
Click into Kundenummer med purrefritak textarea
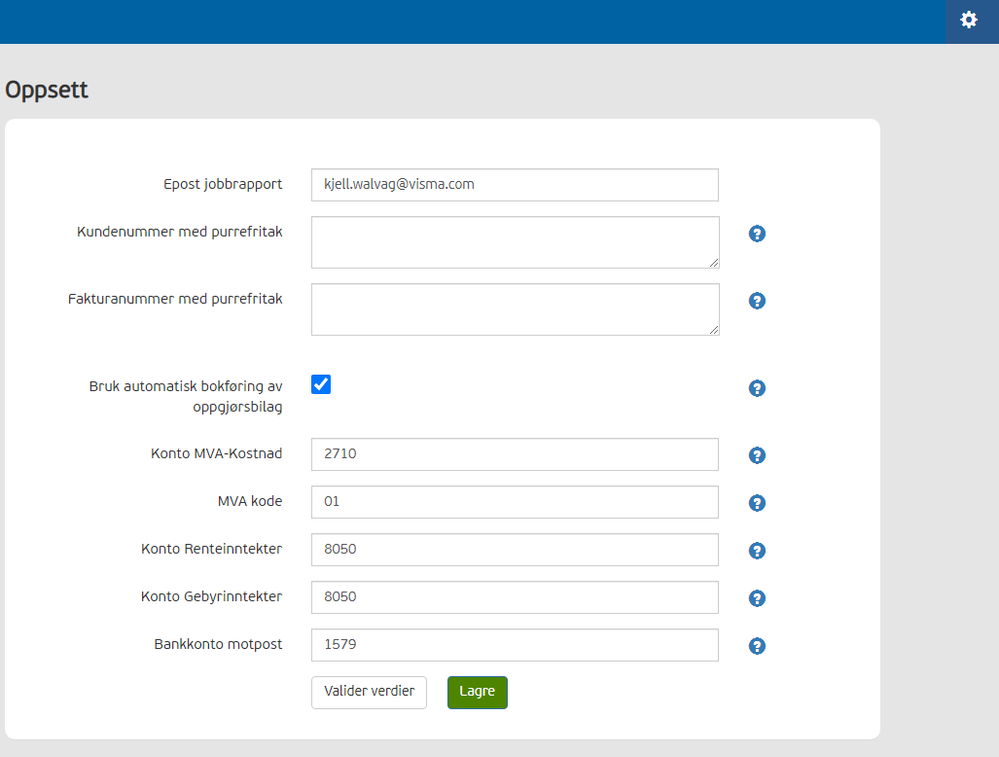click(x=515, y=242)
